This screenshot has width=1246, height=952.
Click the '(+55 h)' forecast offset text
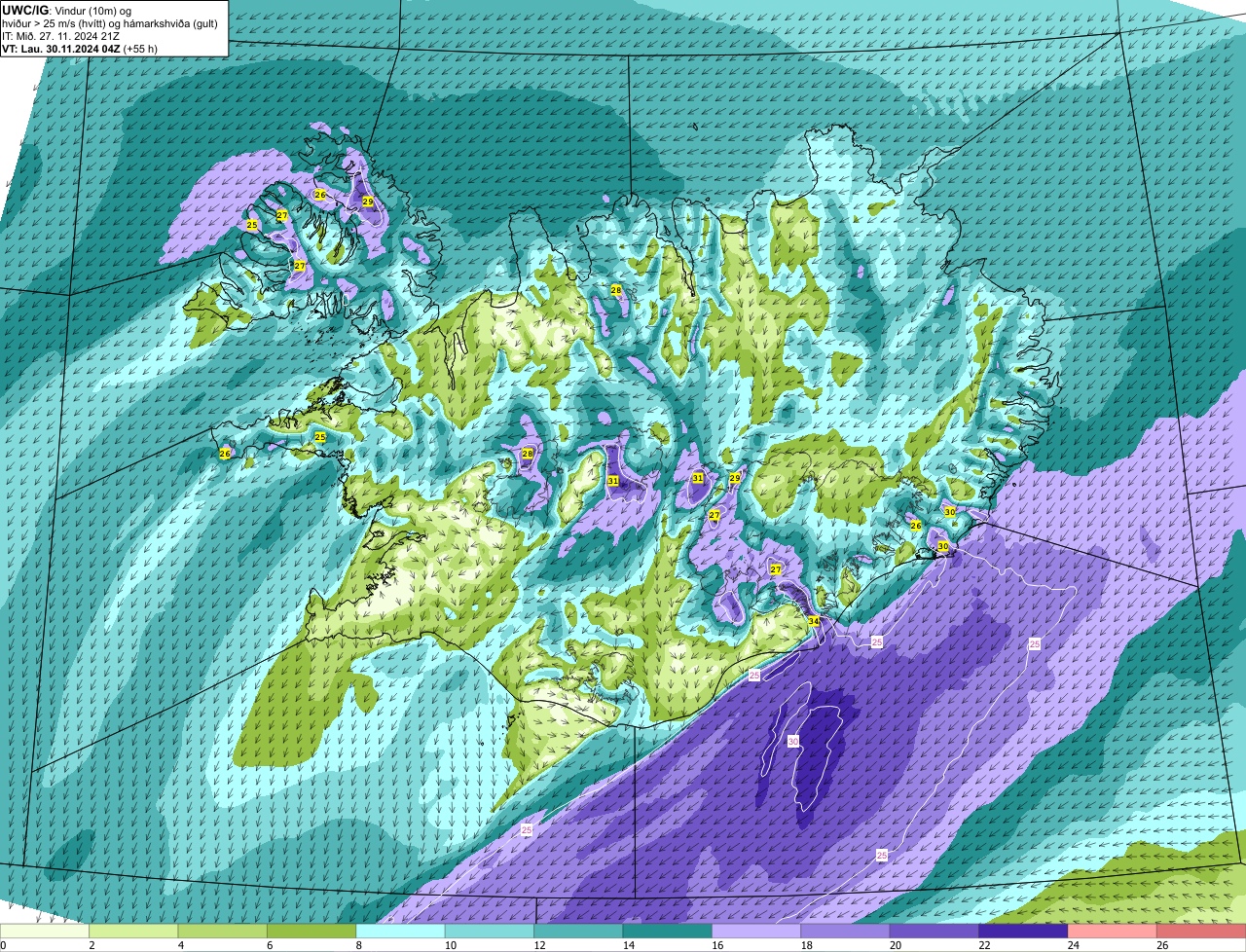(140, 49)
